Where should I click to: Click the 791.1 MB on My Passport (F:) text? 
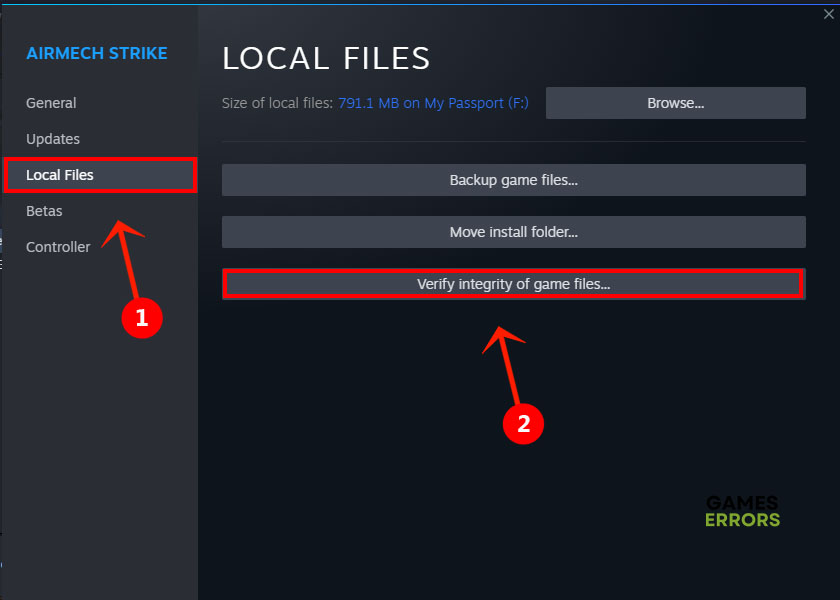pos(433,103)
